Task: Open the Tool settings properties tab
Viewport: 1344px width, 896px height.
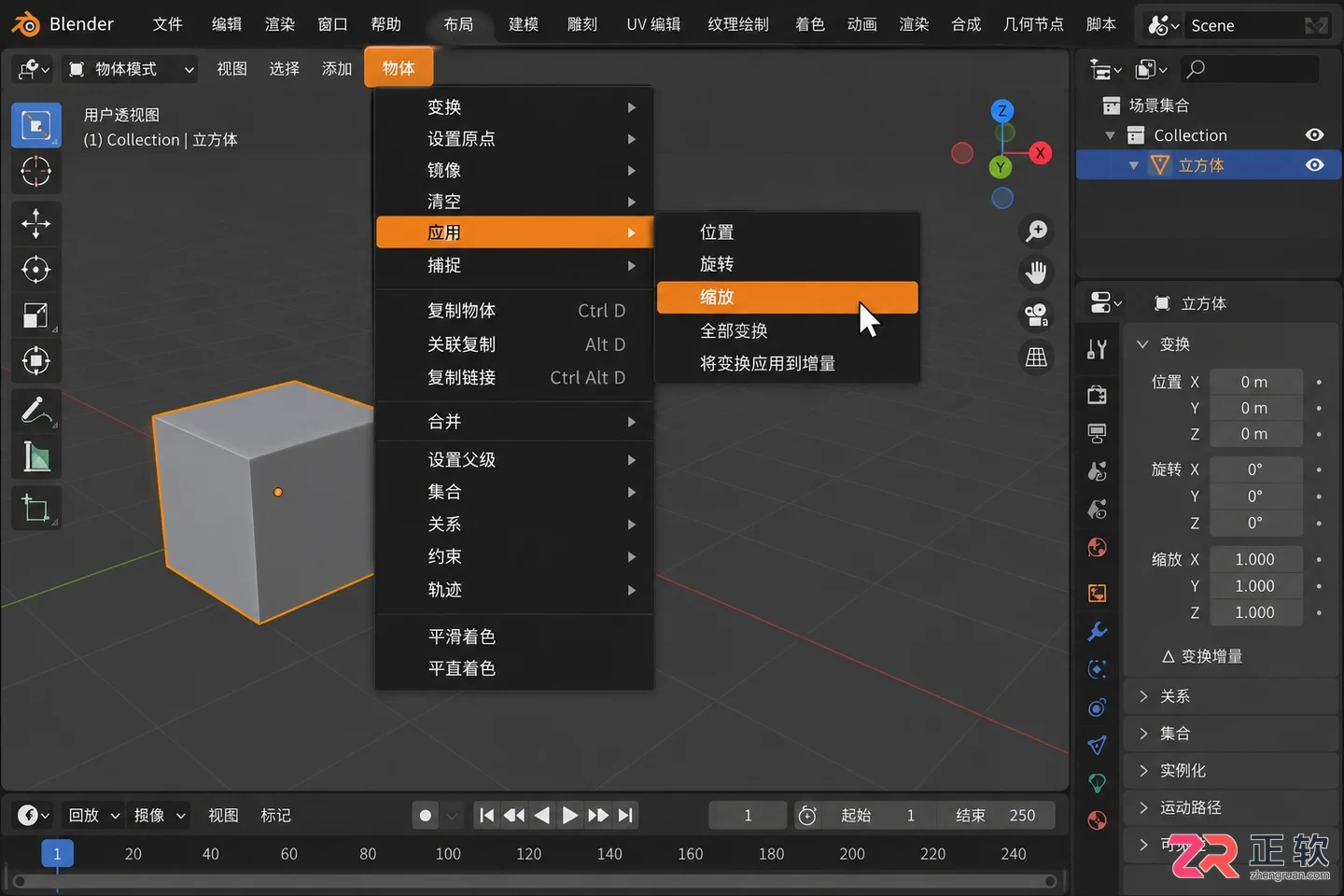Action: (1098, 349)
